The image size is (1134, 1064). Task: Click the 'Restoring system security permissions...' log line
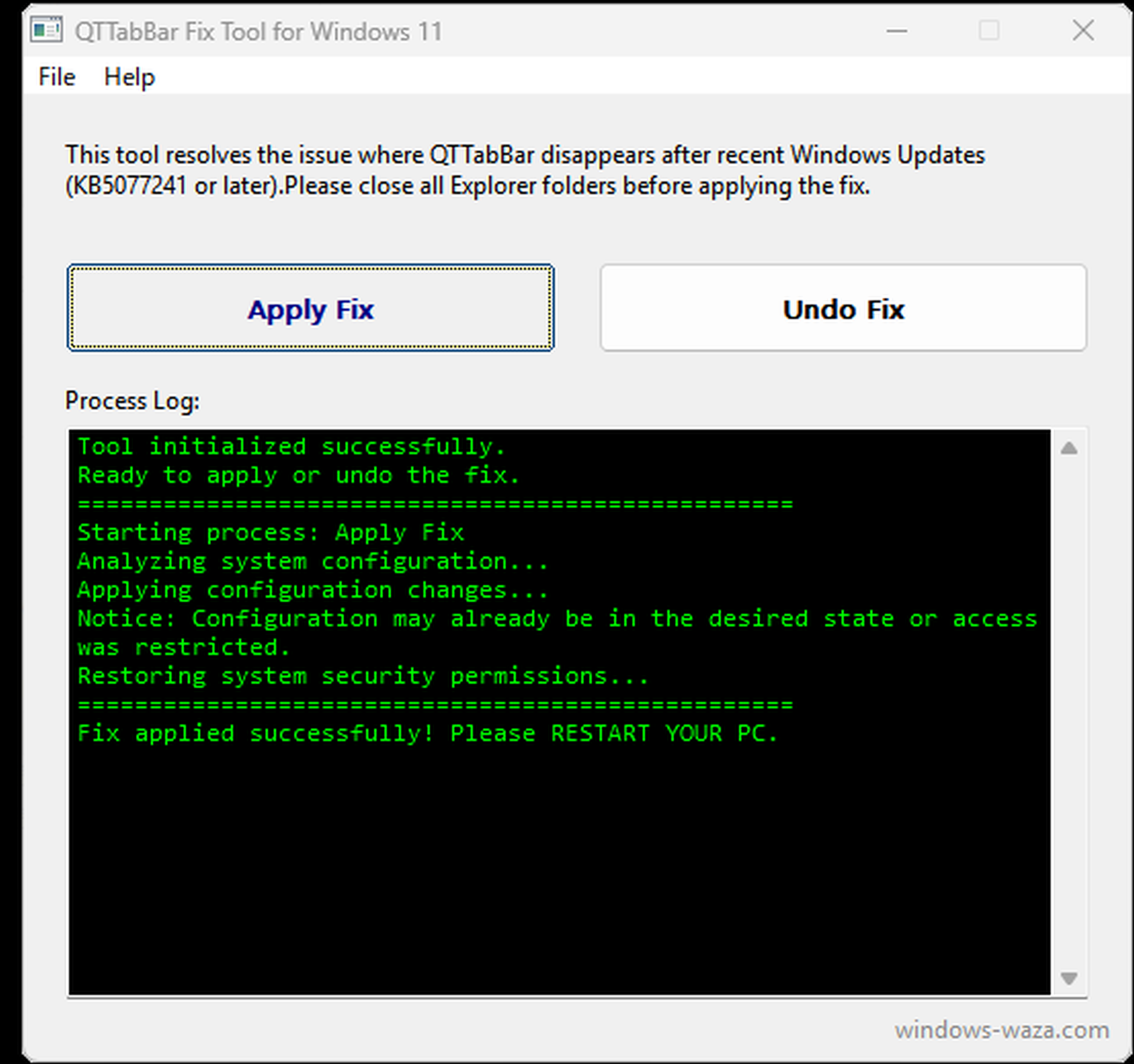363,676
